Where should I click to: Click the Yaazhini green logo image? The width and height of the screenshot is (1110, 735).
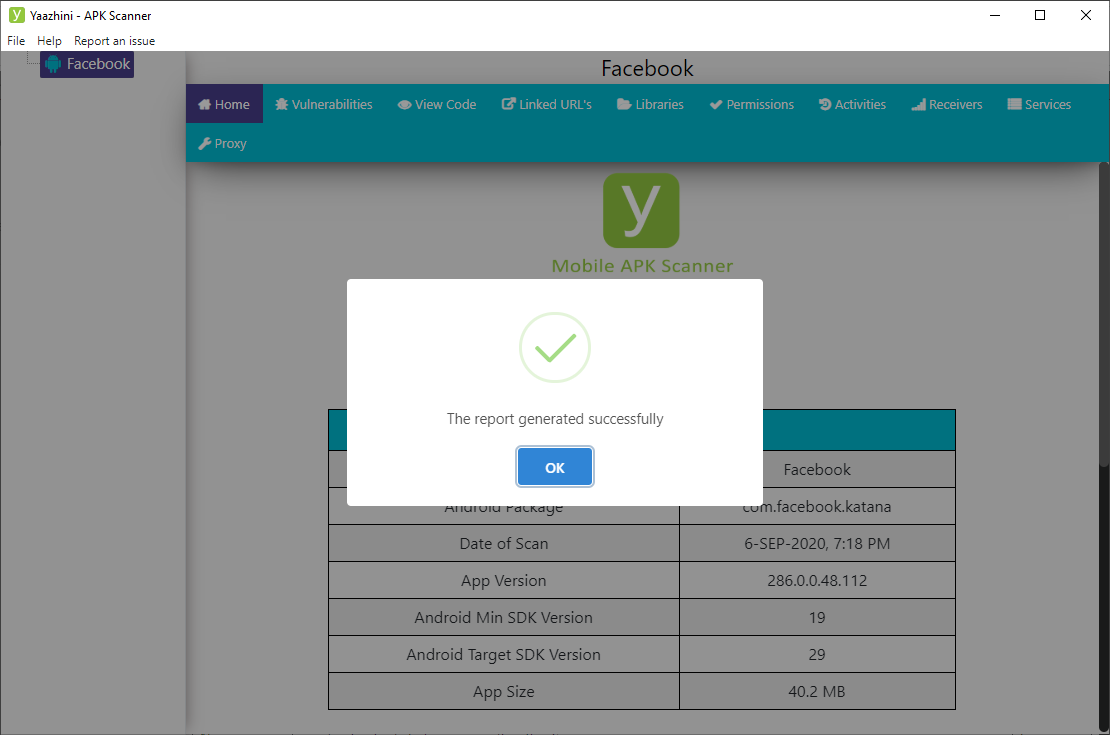(641, 210)
